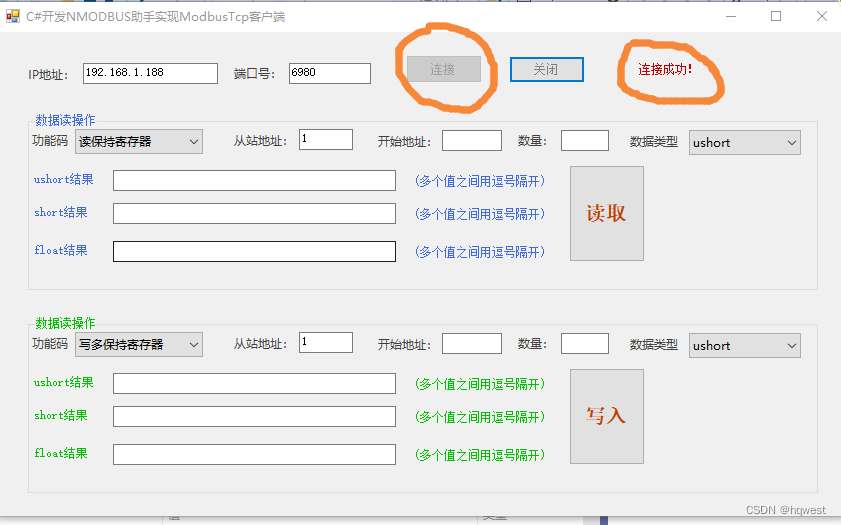Click the 从站地址 field in the read group
841x525 pixels.
326,139
